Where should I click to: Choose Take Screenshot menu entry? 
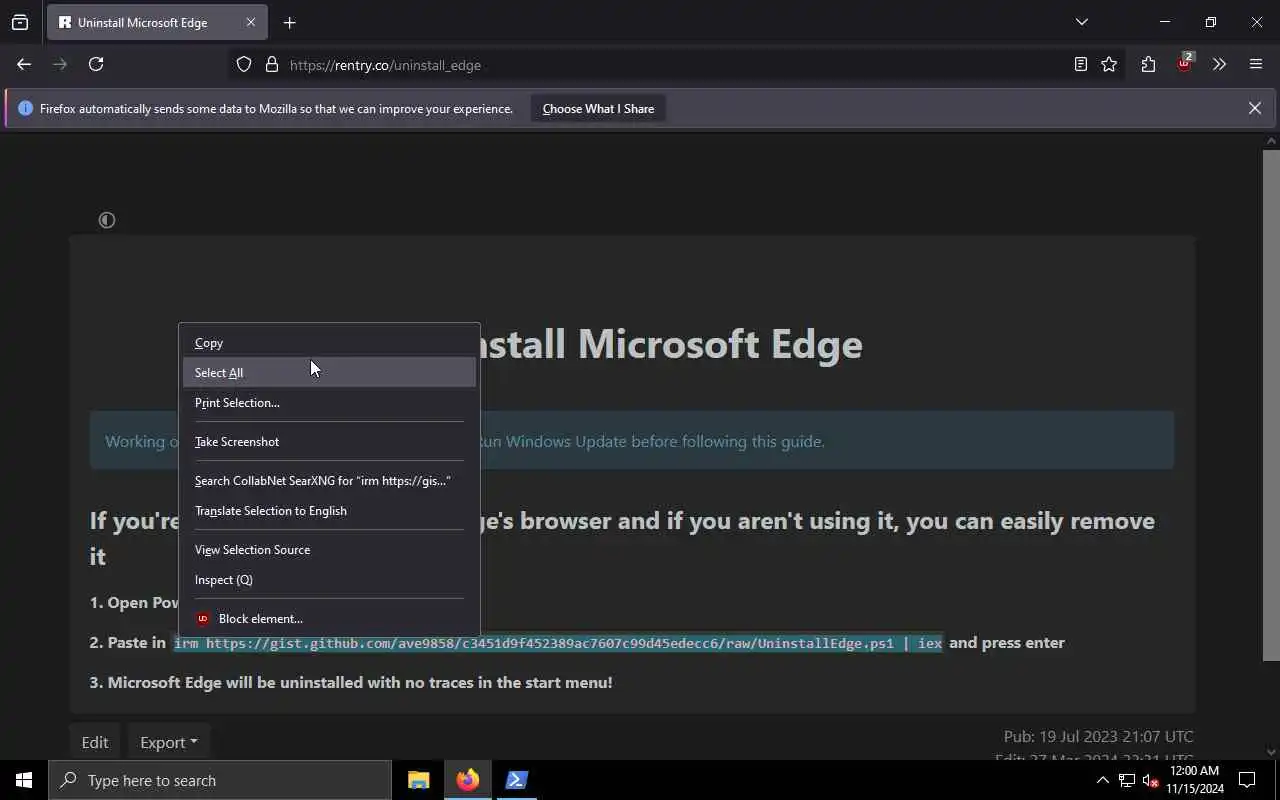329,441
